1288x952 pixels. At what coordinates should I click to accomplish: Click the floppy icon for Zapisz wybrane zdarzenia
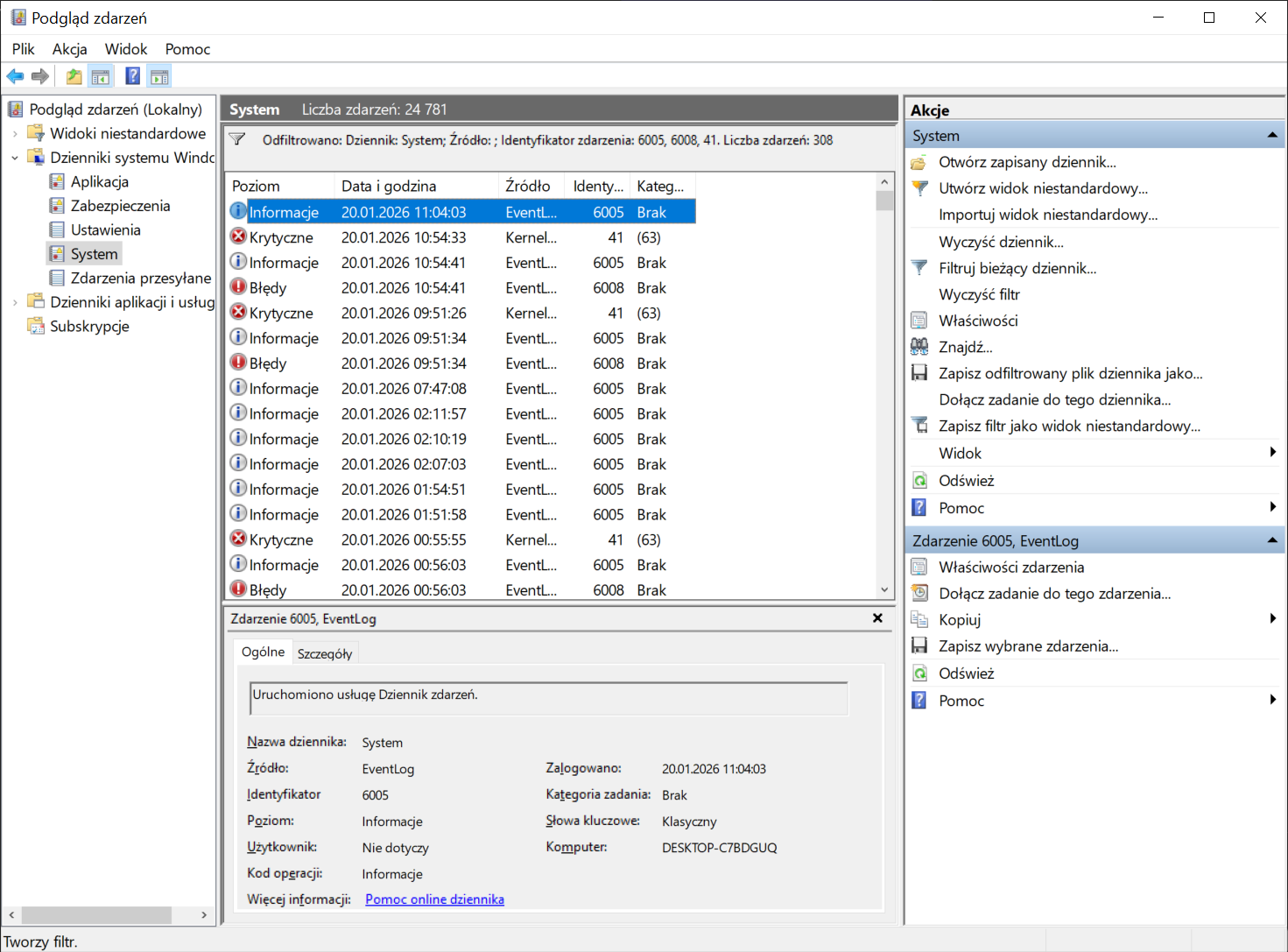pyautogui.click(x=919, y=646)
